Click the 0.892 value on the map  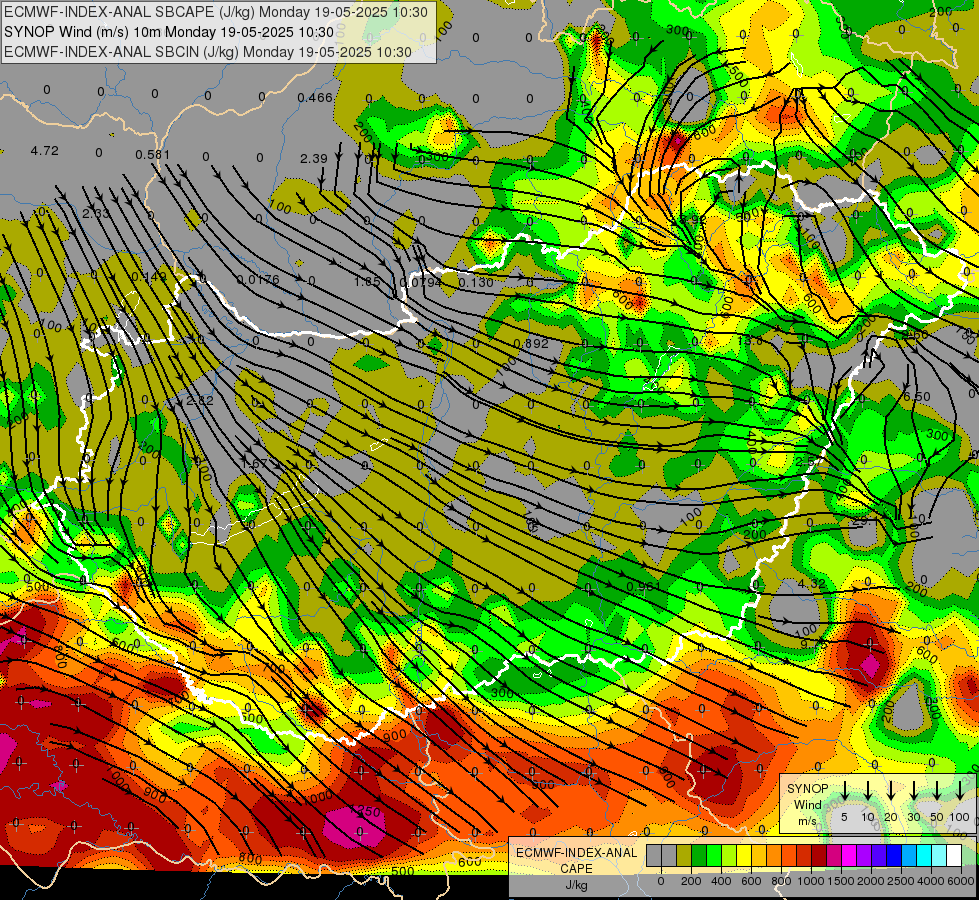(x=531, y=344)
